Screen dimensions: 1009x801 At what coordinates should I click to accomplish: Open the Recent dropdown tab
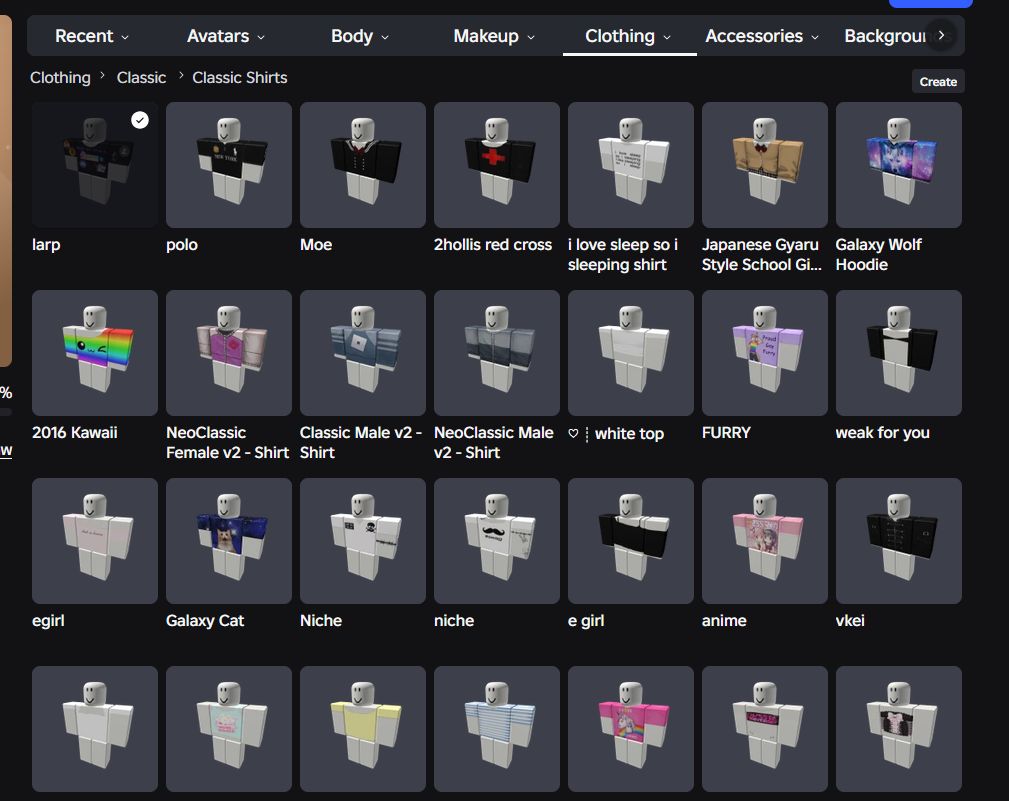(x=92, y=36)
